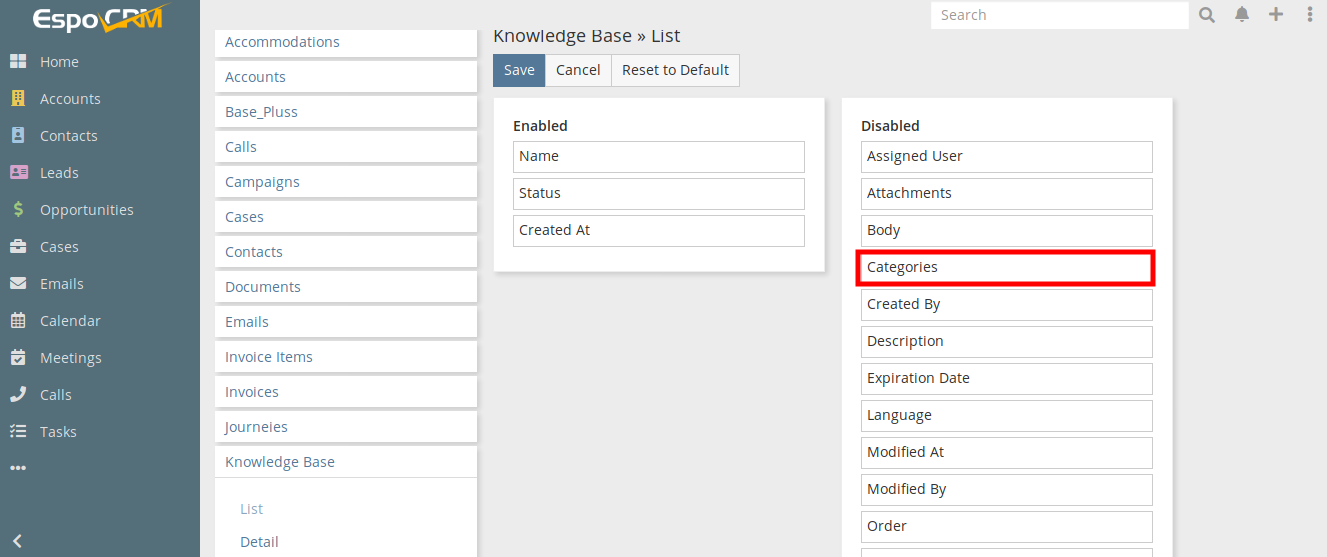Show more navigation items via ellipsis
The width and height of the screenshot is (1327, 557).
(18, 467)
